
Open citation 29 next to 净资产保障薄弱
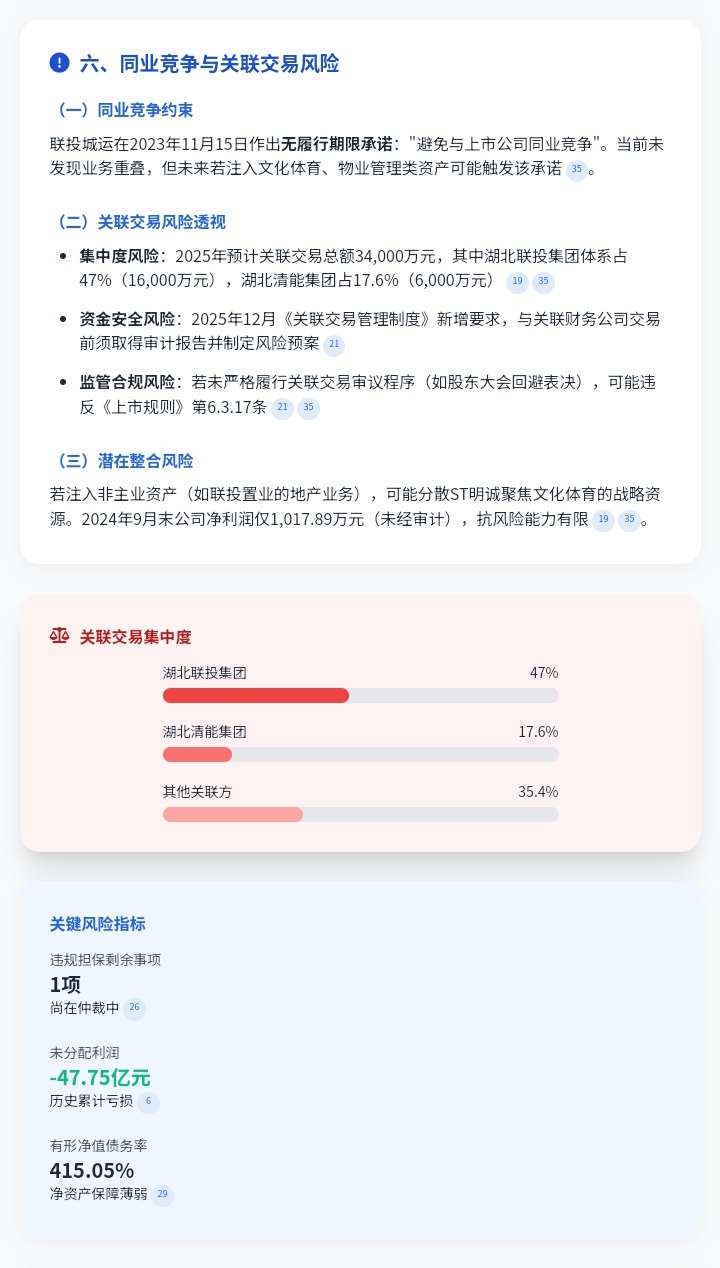click(x=162, y=1195)
